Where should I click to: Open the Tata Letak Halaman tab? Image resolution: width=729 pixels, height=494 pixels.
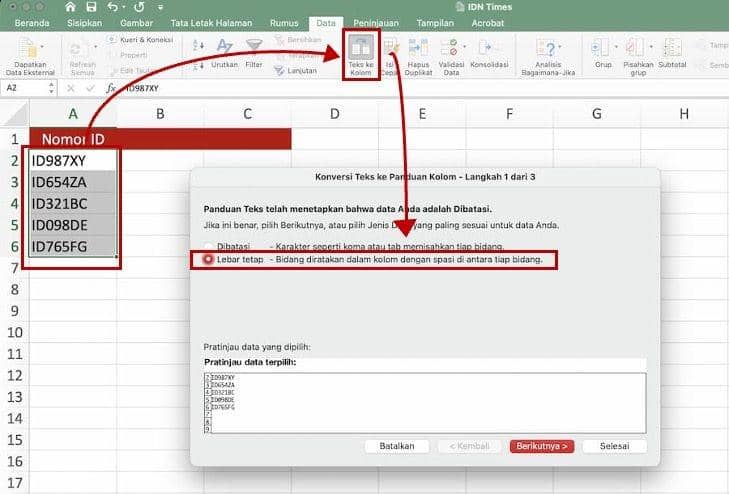(x=211, y=23)
